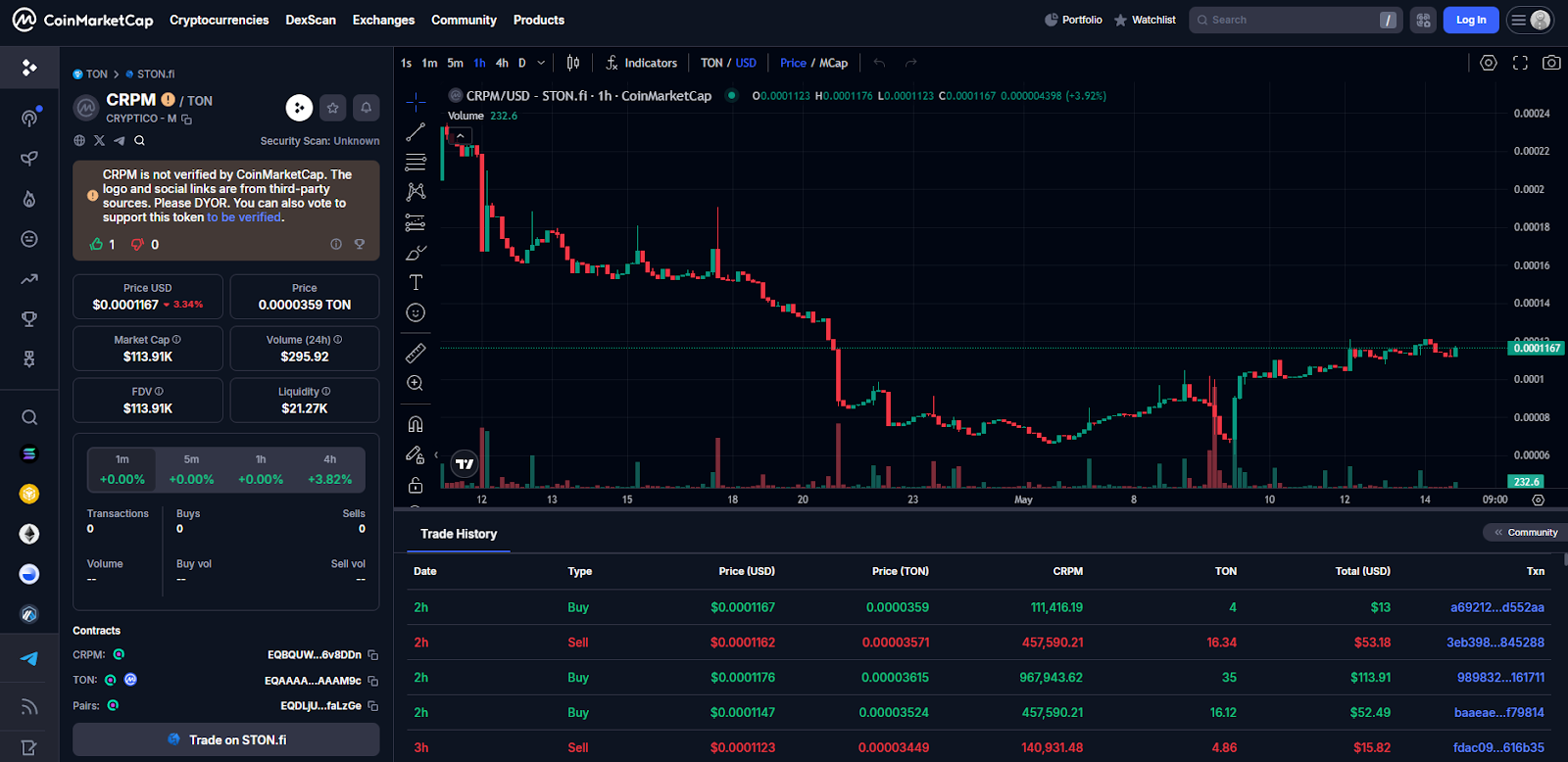Viewport: 1568px width, 762px height.
Task: Open the Telegram icon in left sidebar
Action: [29, 658]
